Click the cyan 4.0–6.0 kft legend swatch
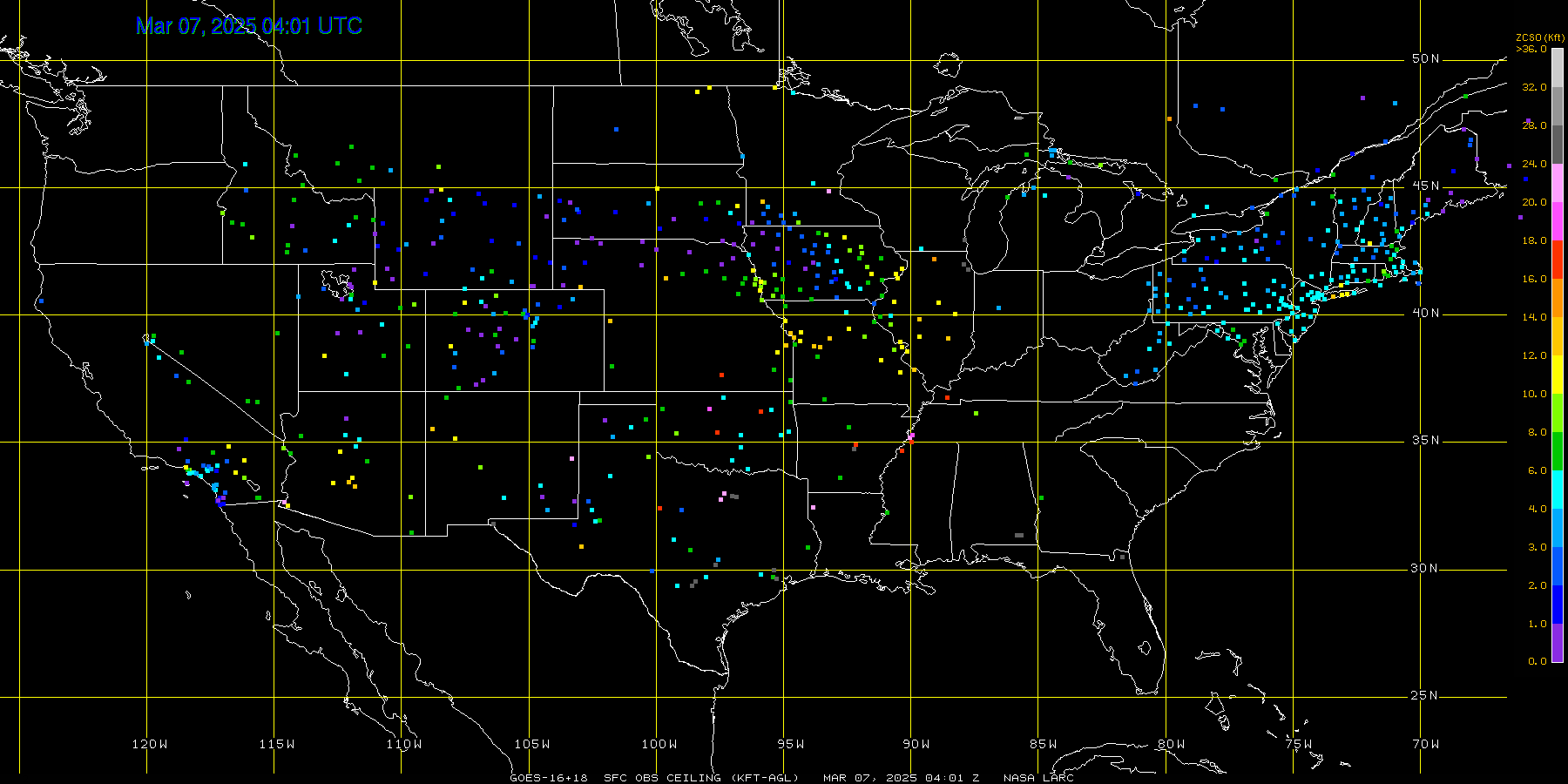 tap(1558, 490)
